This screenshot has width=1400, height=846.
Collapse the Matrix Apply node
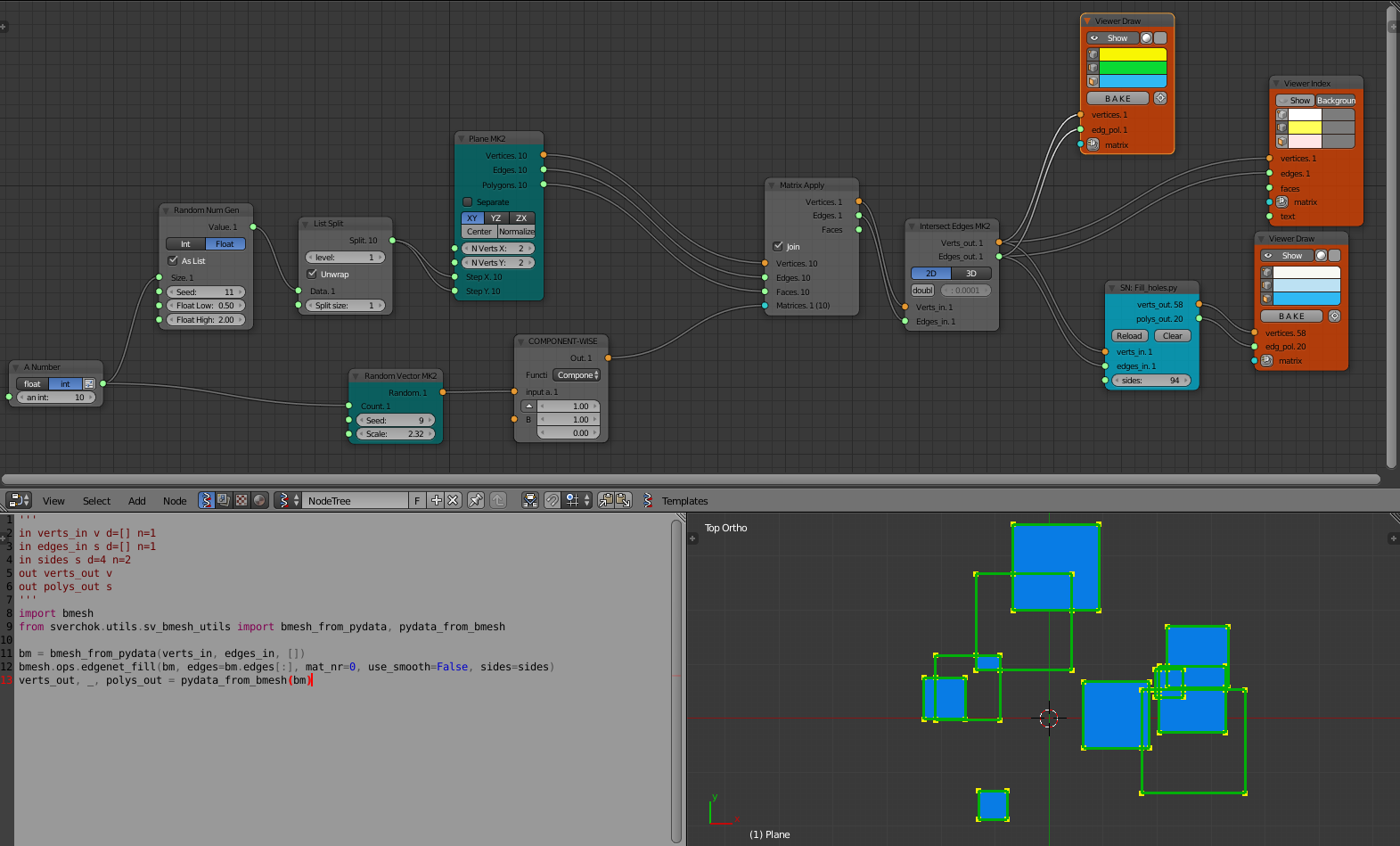772,185
